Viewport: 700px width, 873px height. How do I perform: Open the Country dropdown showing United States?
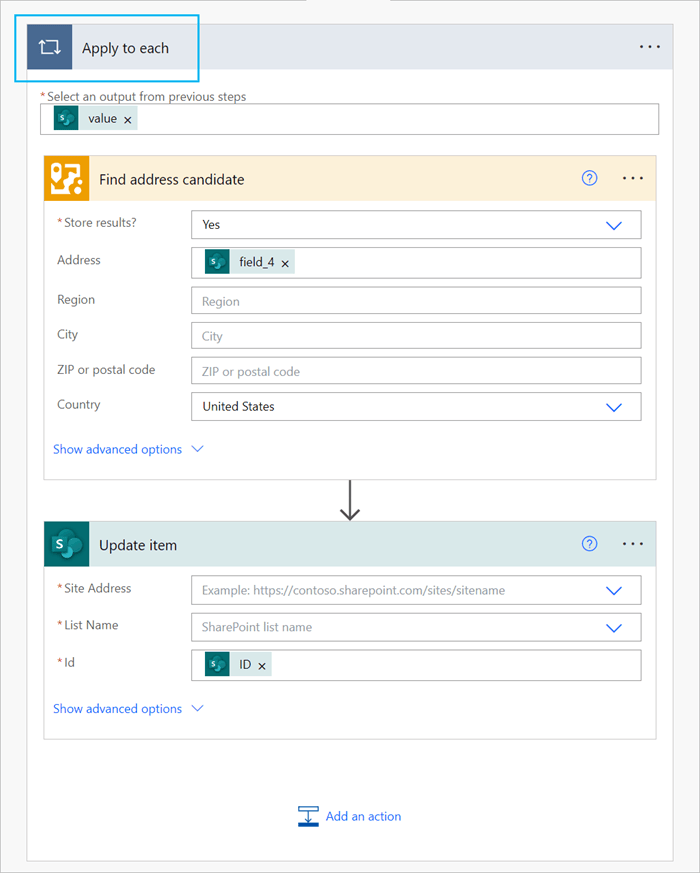(x=614, y=407)
